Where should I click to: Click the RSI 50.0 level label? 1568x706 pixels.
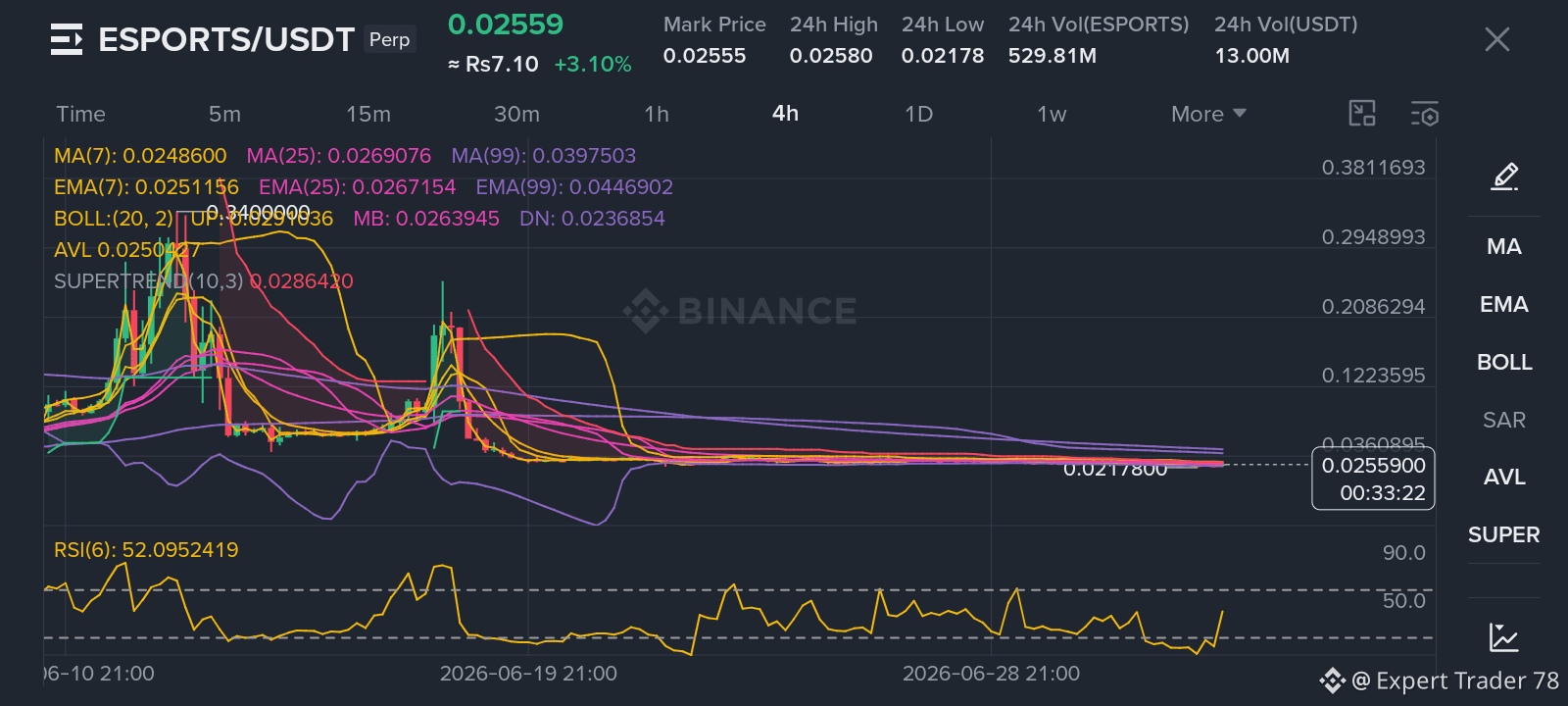pos(1403,600)
